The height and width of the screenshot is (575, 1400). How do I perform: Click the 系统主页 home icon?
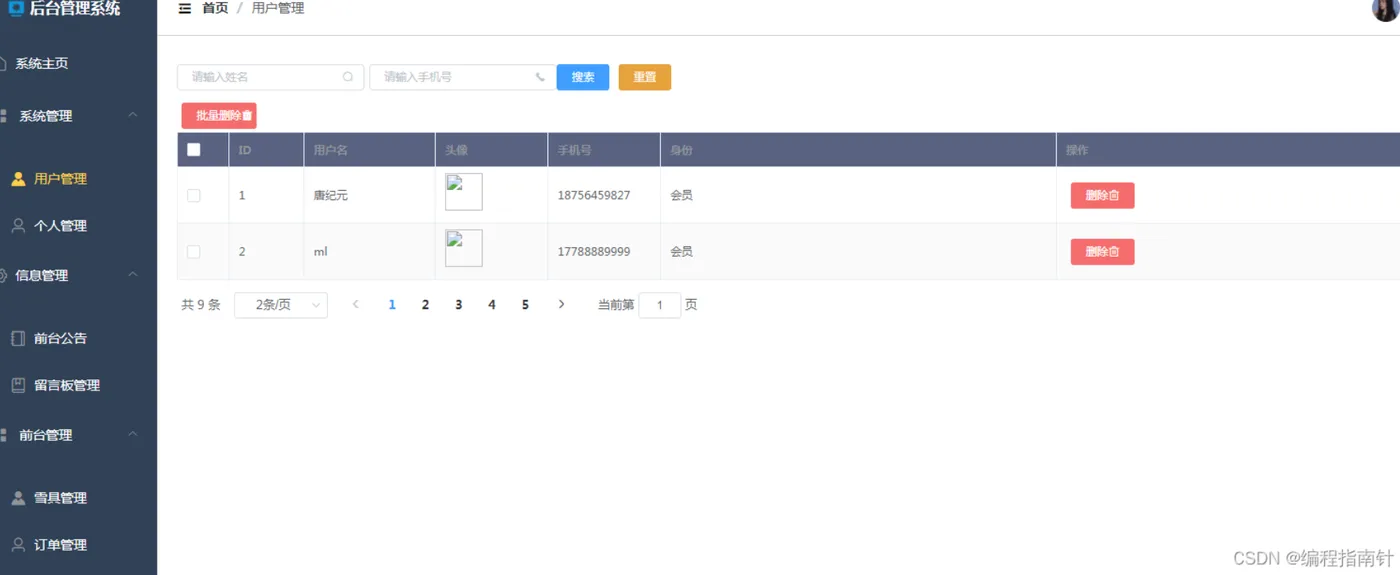click(3, 64)
